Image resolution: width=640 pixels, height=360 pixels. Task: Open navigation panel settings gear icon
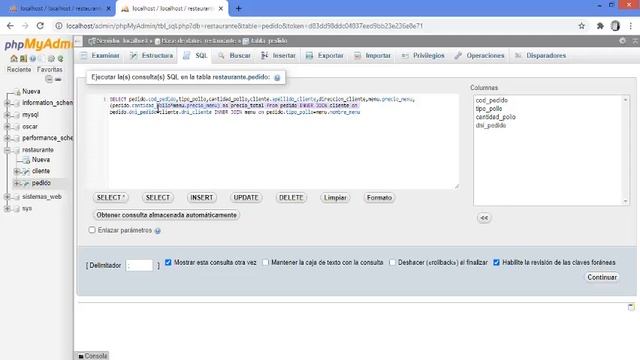tap(51, 59)
